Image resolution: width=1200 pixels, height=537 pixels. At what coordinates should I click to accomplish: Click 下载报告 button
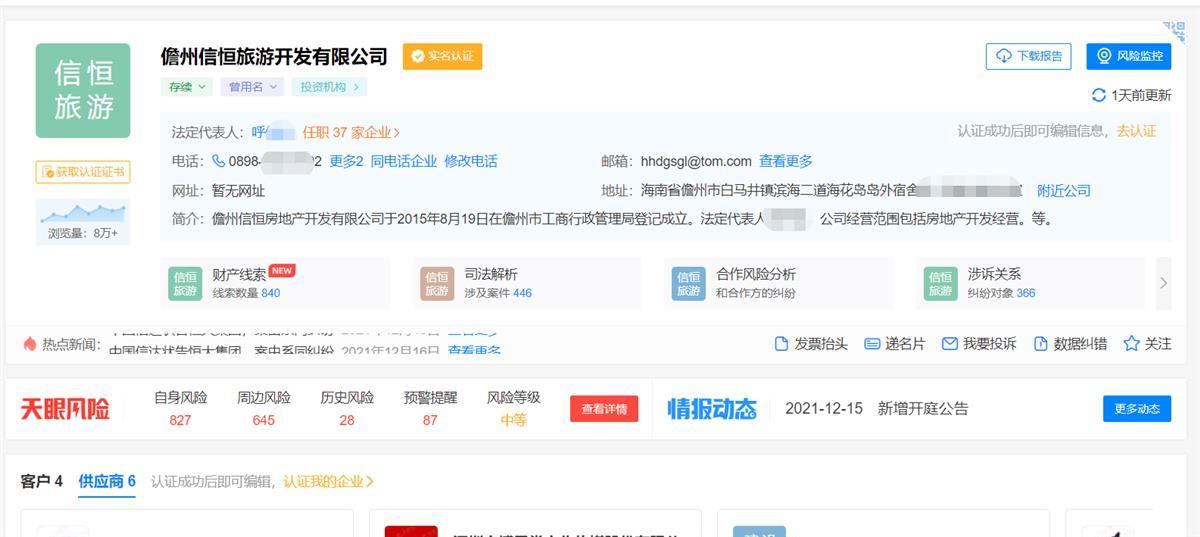tap(1029, 56)
